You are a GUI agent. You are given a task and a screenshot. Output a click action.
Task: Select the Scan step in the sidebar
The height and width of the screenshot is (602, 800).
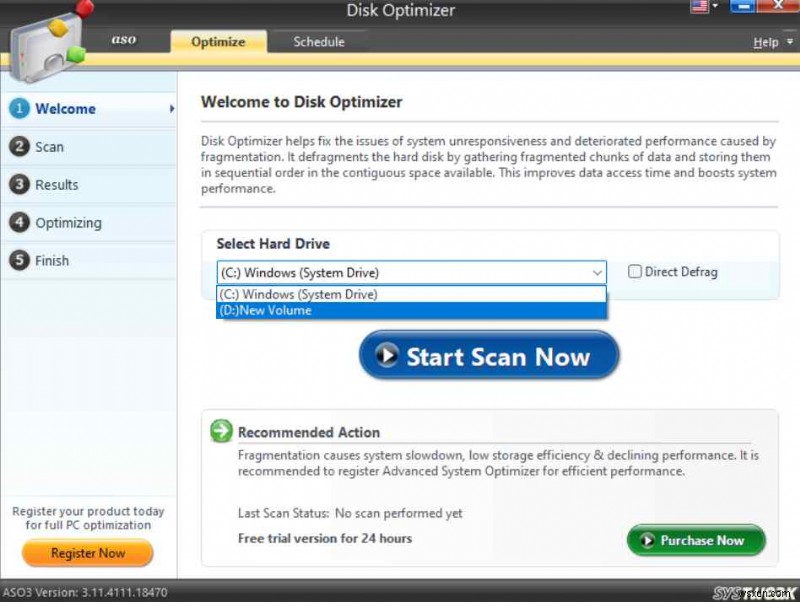(x=22, y=146)
